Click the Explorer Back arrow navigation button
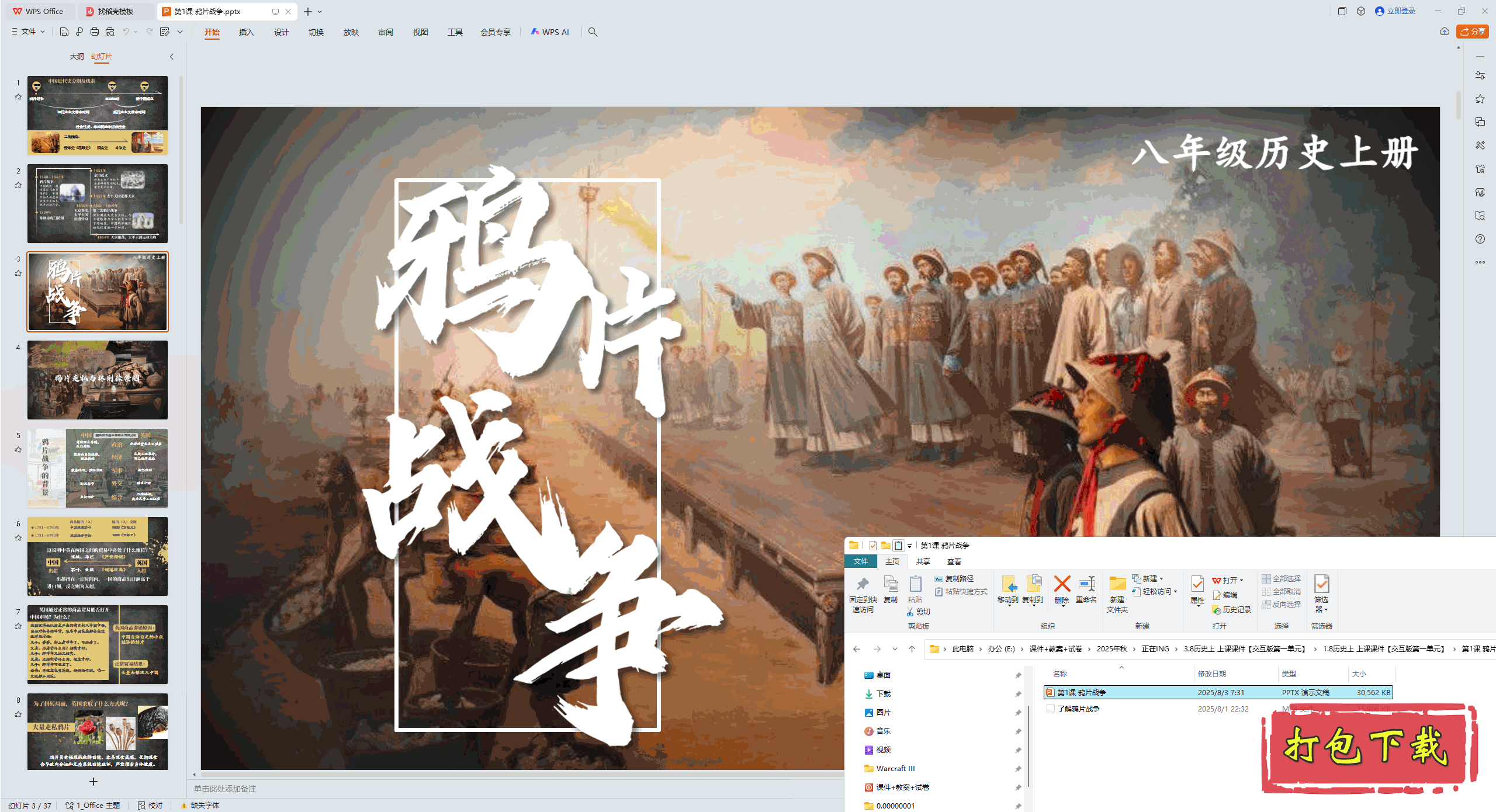Image resolution: width=1496 pixels, height=812 pixels. tap(857, 649)
